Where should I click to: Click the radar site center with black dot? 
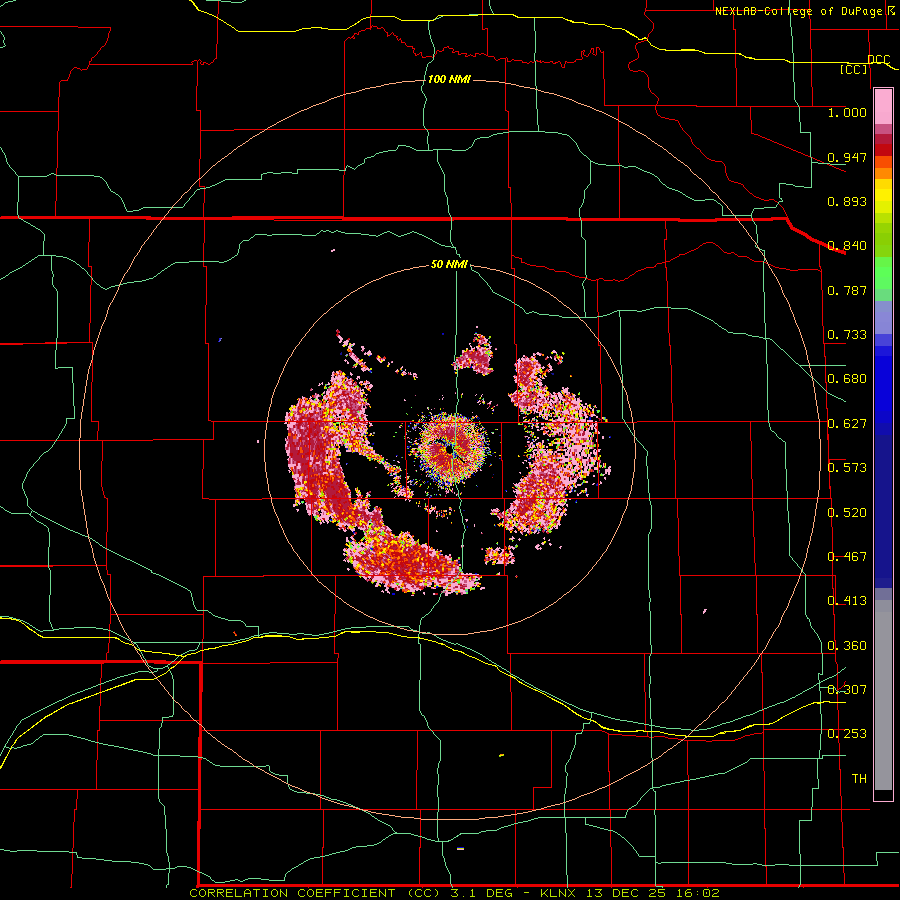tap(449, 450)
